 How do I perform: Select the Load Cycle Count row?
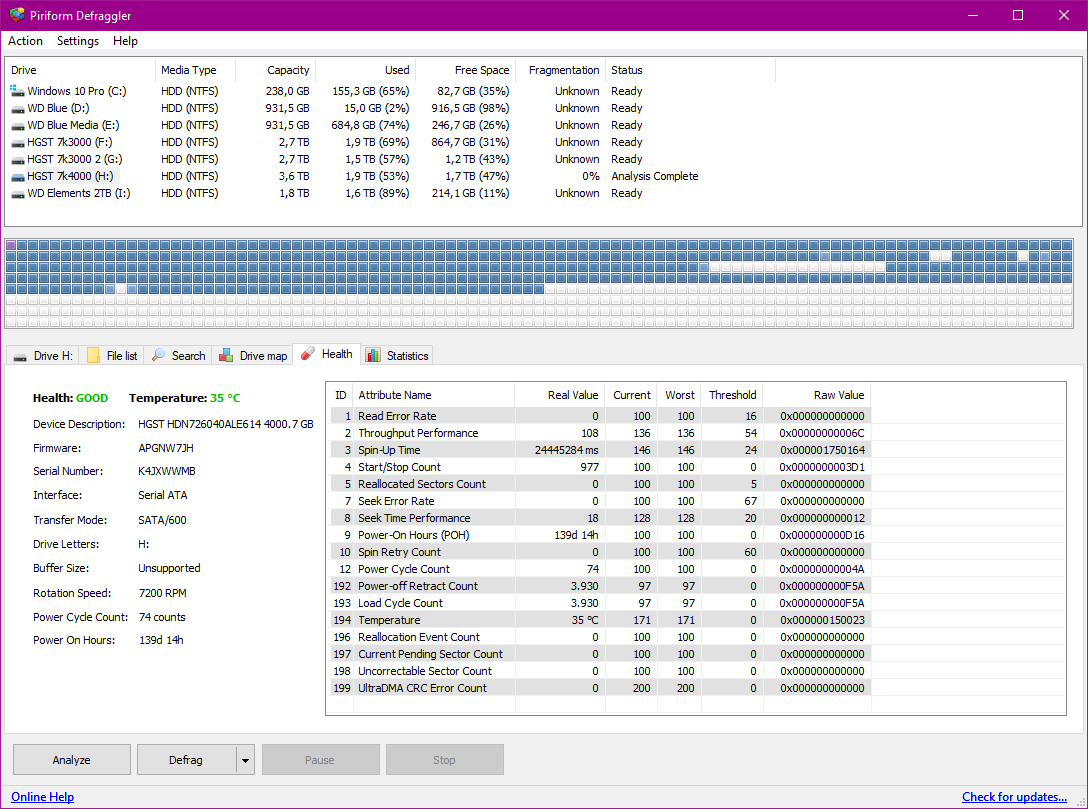coord(600,603)
